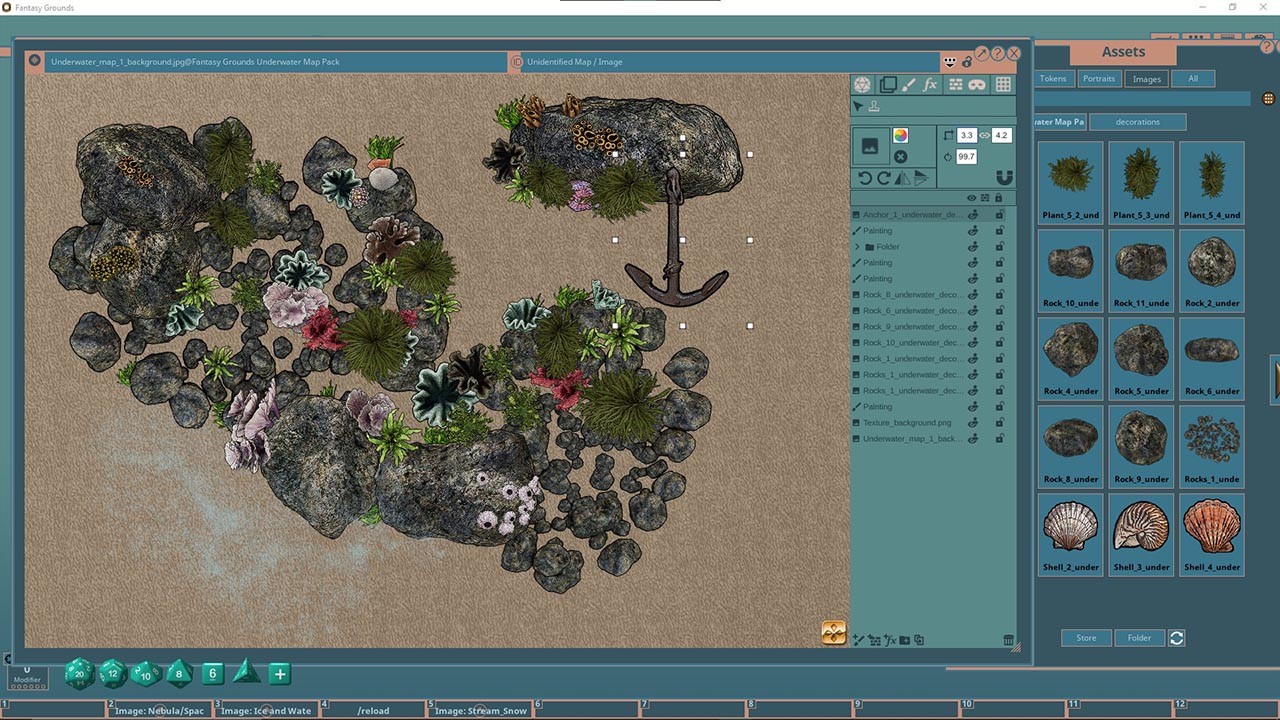Open the color wheel tint picker
1280x720 pixels.
(900, 136)
